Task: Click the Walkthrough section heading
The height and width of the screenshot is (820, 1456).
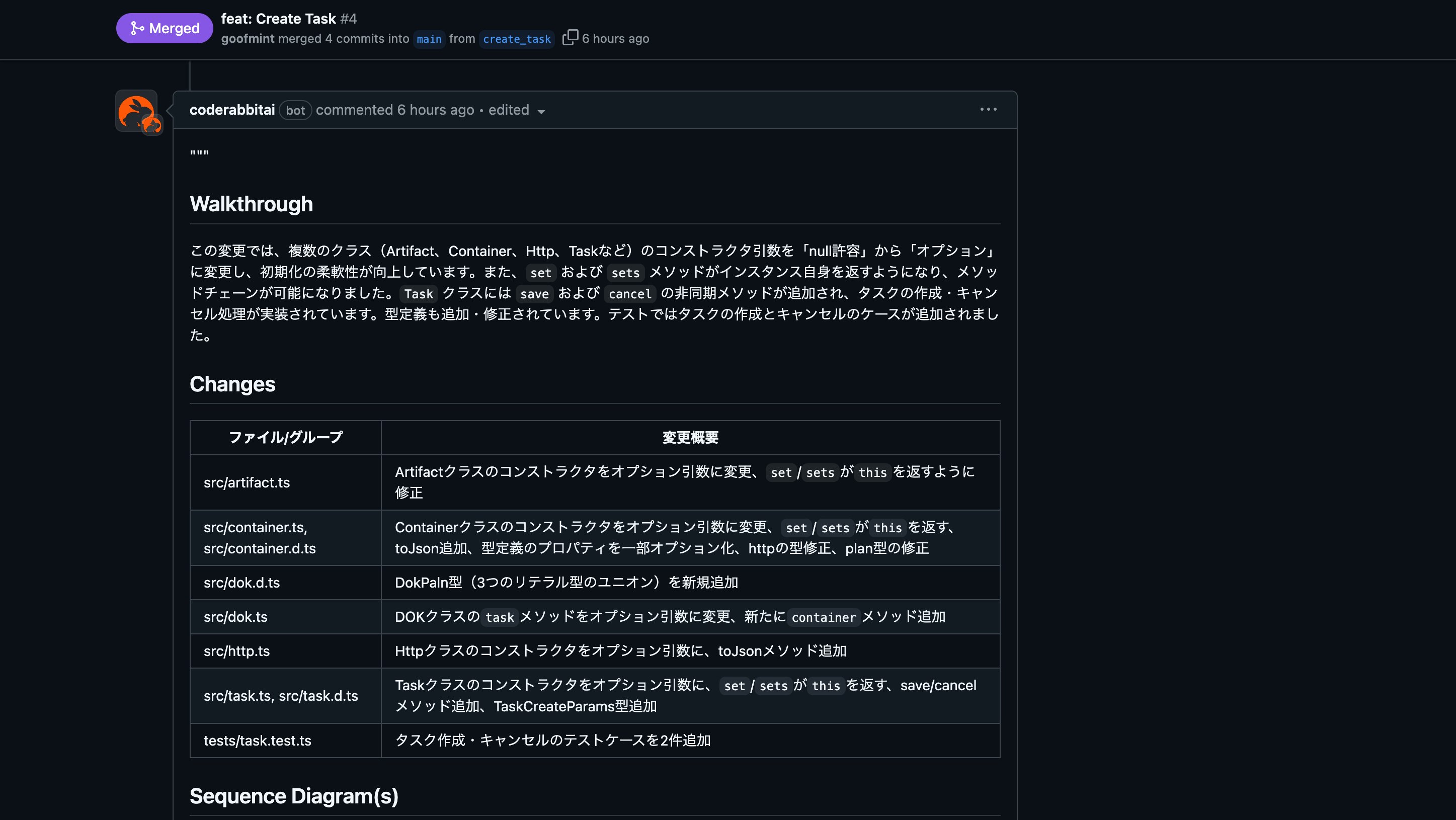Action: (251, 204)
